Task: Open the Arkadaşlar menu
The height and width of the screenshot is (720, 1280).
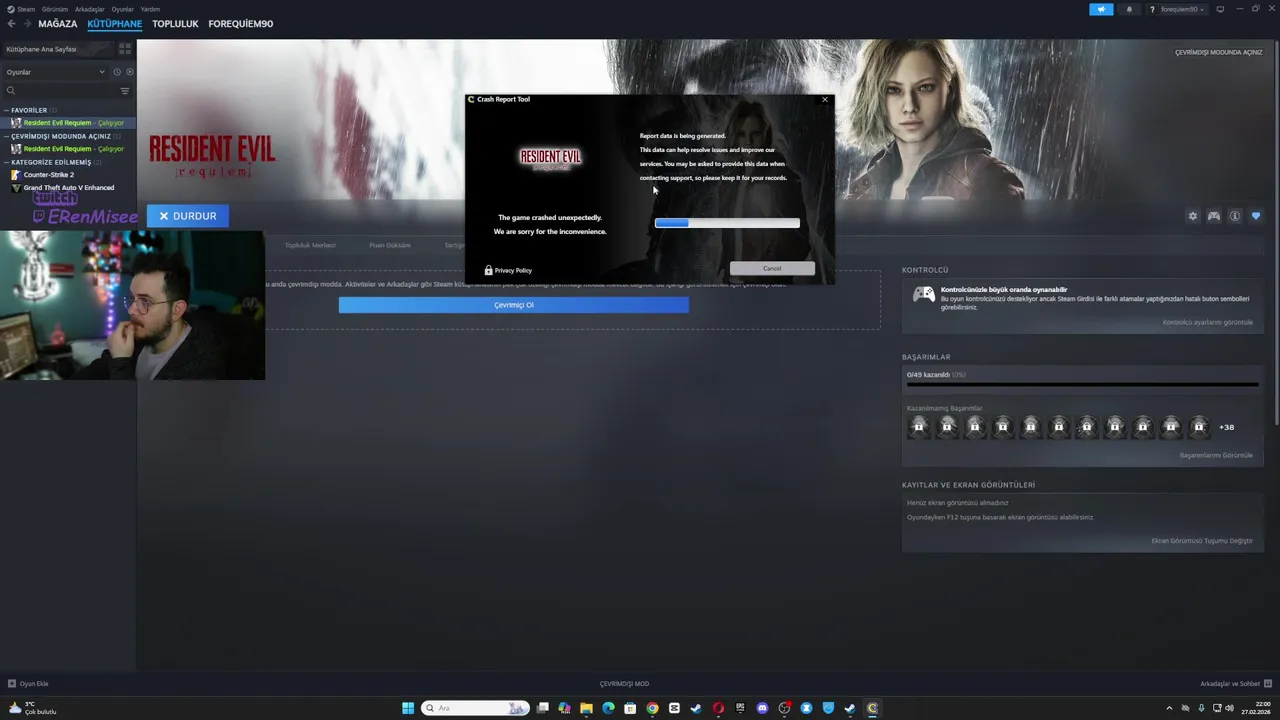Action: [x=90, y=9]
